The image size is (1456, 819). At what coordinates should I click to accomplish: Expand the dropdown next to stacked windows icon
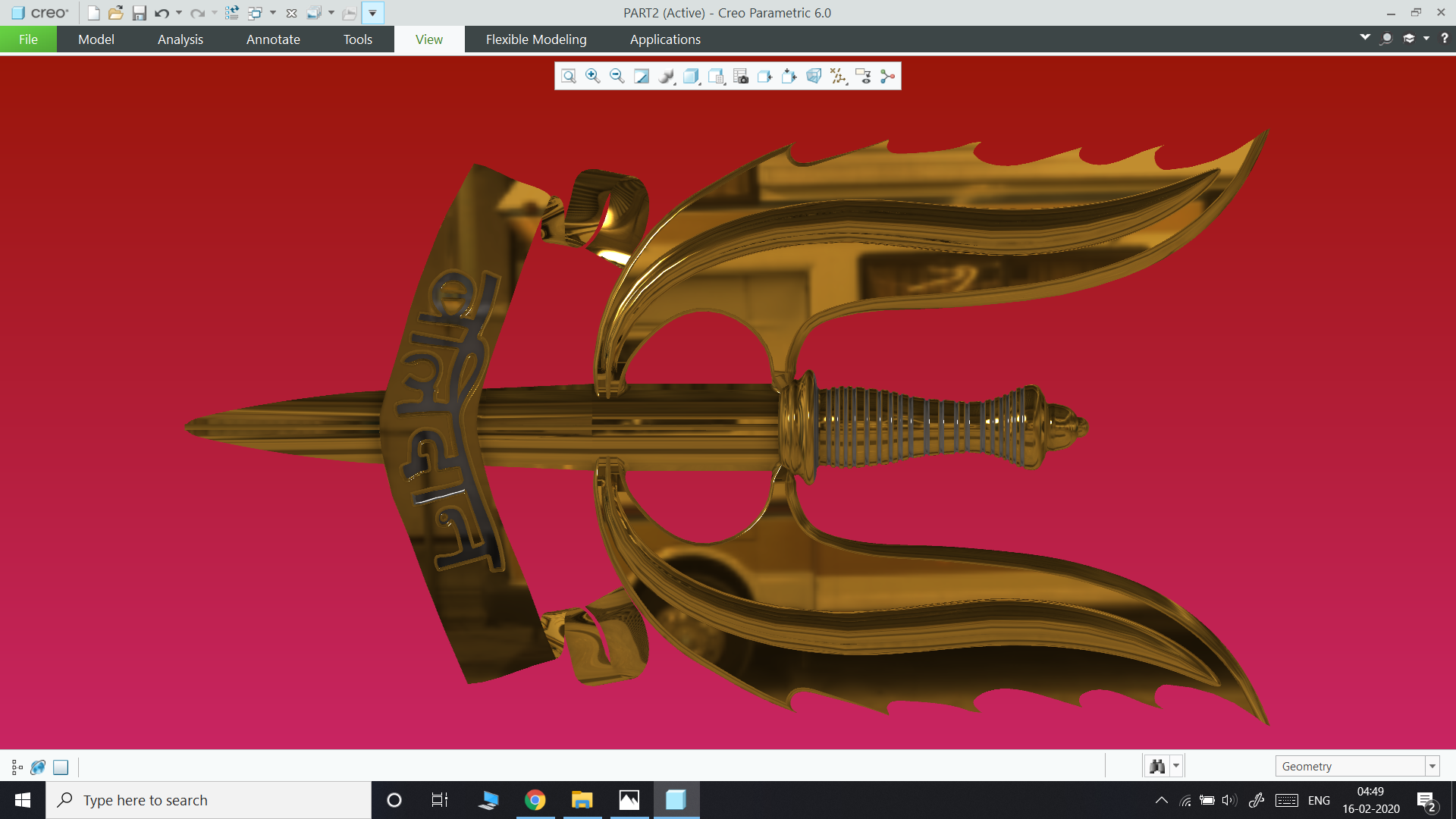pyautogui.click(x=331, y=13)
